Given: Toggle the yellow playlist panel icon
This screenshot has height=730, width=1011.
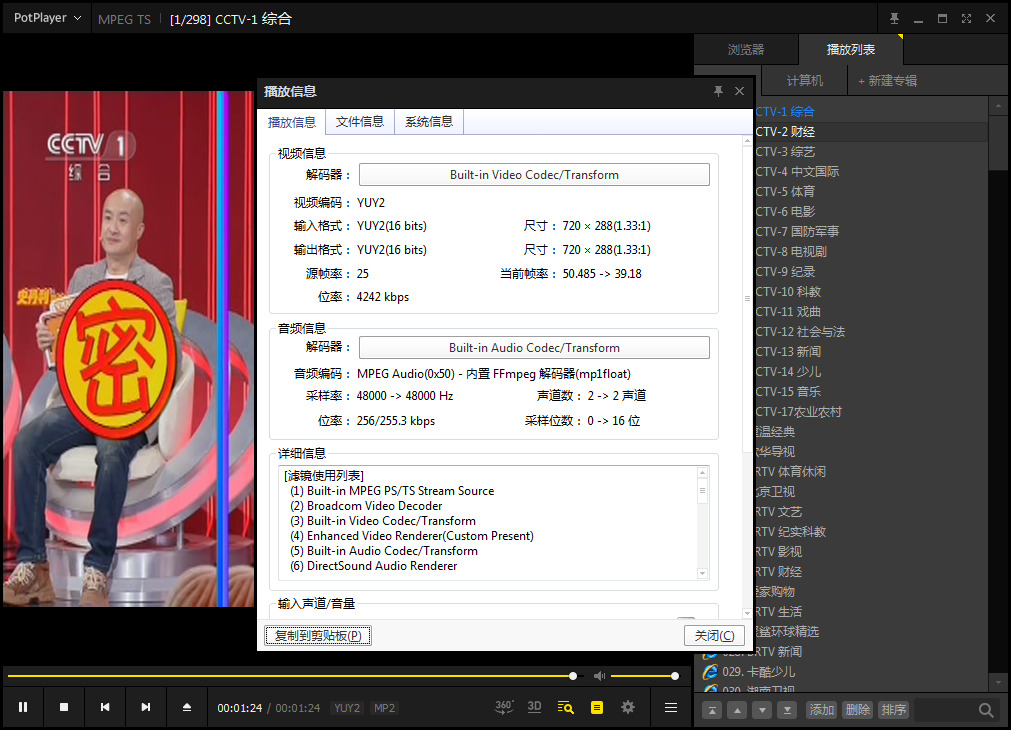Looking at the screenshot, I should coord(597,707).
